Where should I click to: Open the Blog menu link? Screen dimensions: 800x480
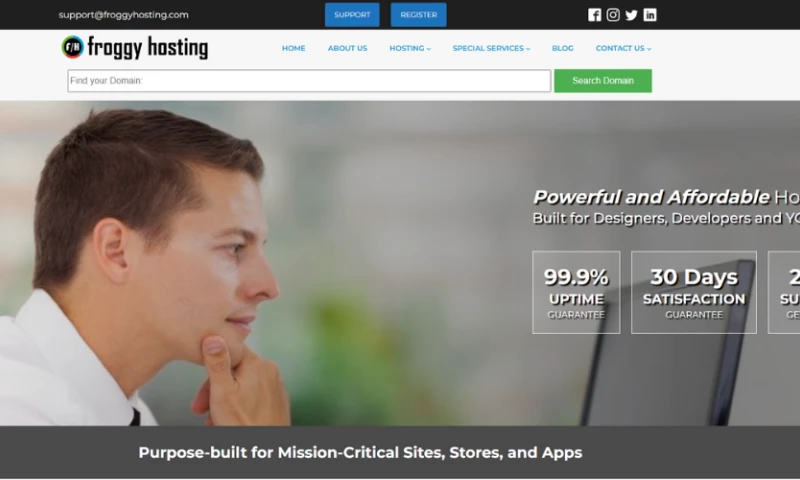562,48
